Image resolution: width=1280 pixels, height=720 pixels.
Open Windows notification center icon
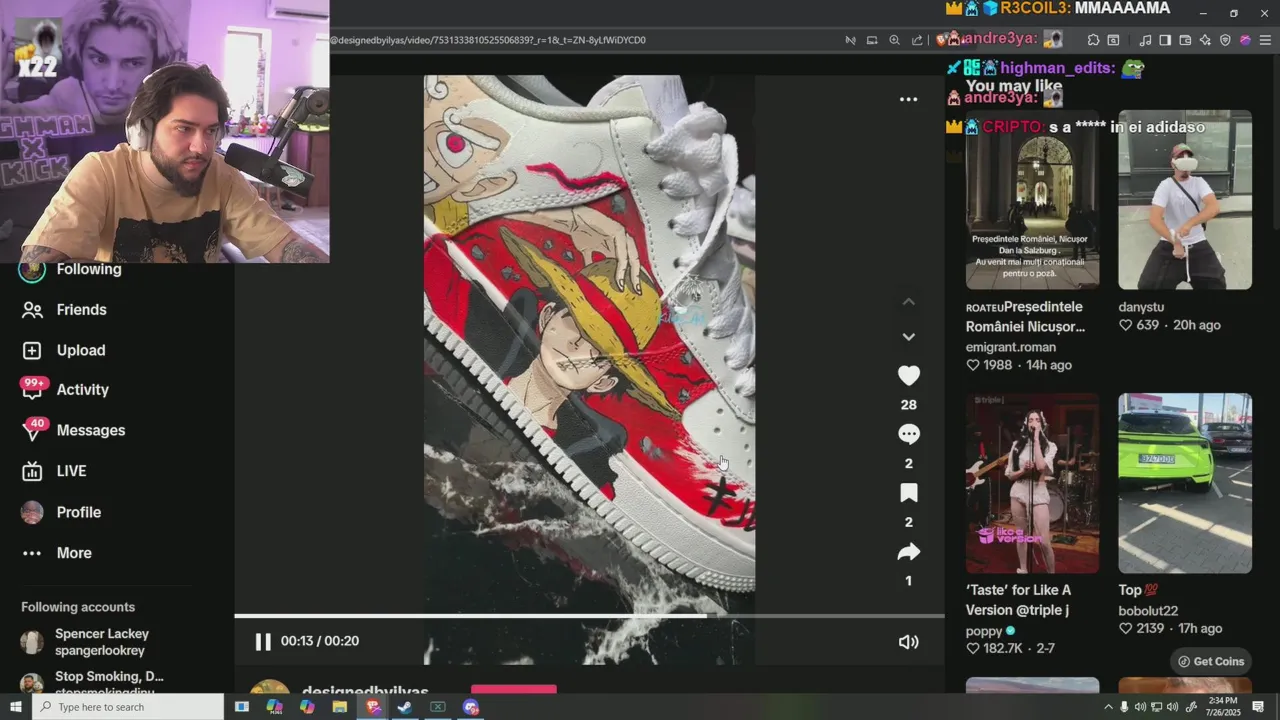point(1258,707)
